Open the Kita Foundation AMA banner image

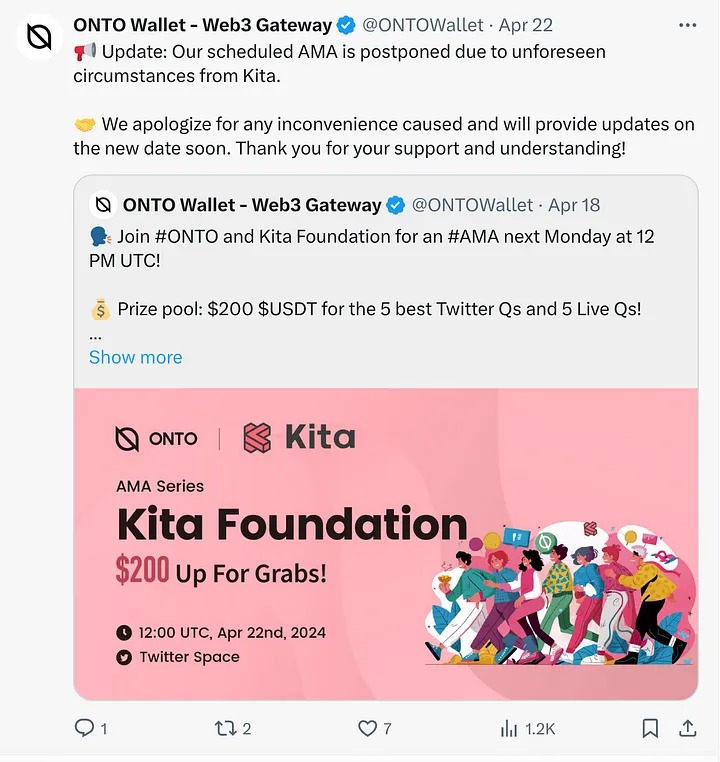click(x=385, y=543)
